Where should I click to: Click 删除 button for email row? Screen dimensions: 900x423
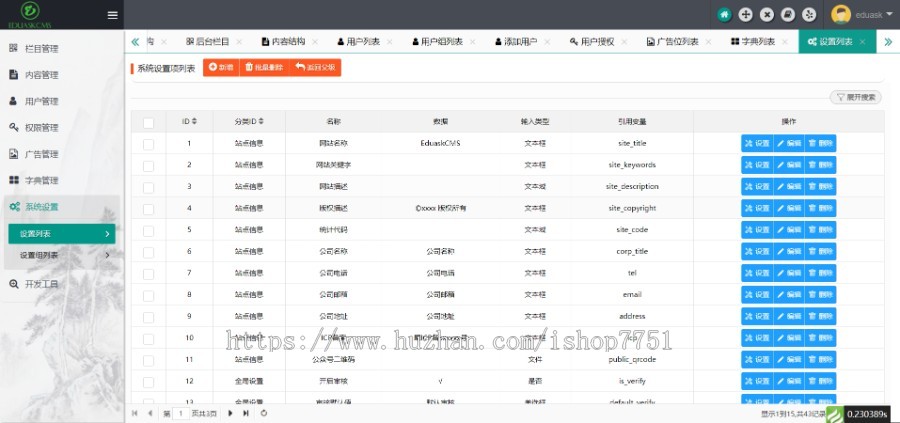point(820,295)
